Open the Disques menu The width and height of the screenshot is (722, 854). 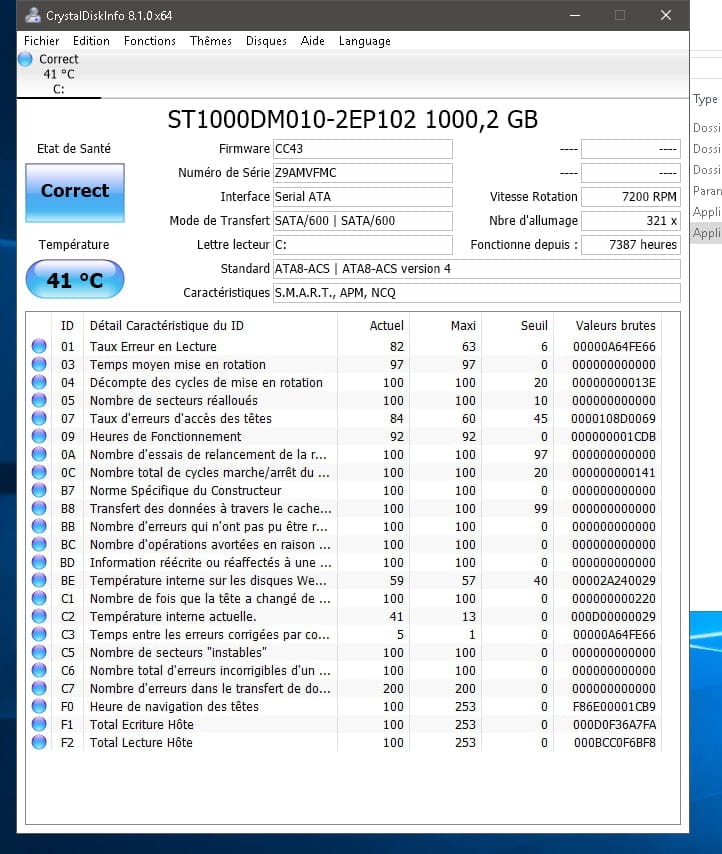click(x=266, y=41)
